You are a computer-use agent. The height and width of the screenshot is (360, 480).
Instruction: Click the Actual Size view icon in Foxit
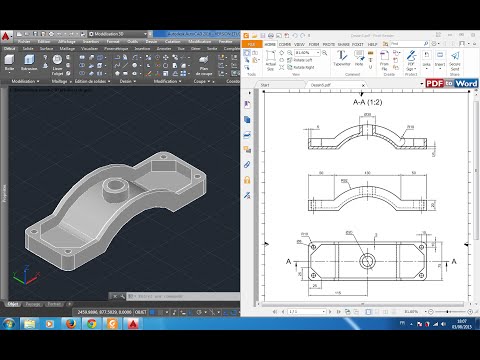coord(270,61)
